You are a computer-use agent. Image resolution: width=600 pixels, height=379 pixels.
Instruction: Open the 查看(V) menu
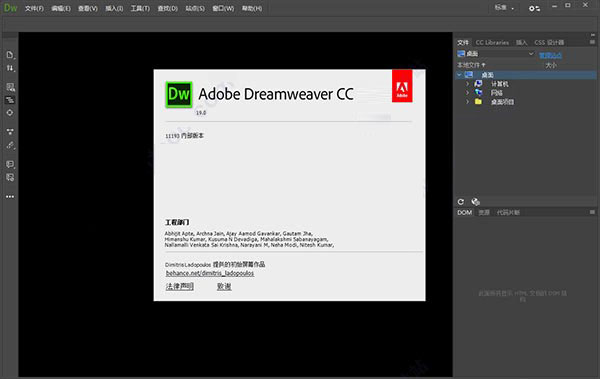(88, 8)
